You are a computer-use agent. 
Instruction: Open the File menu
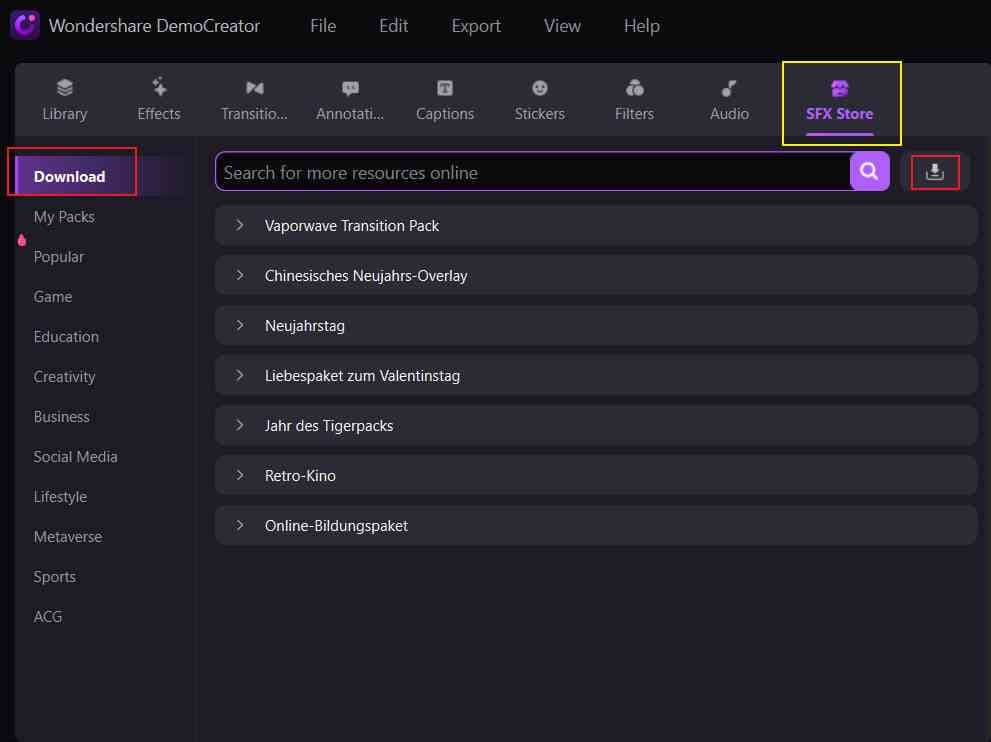click(323, 26)
